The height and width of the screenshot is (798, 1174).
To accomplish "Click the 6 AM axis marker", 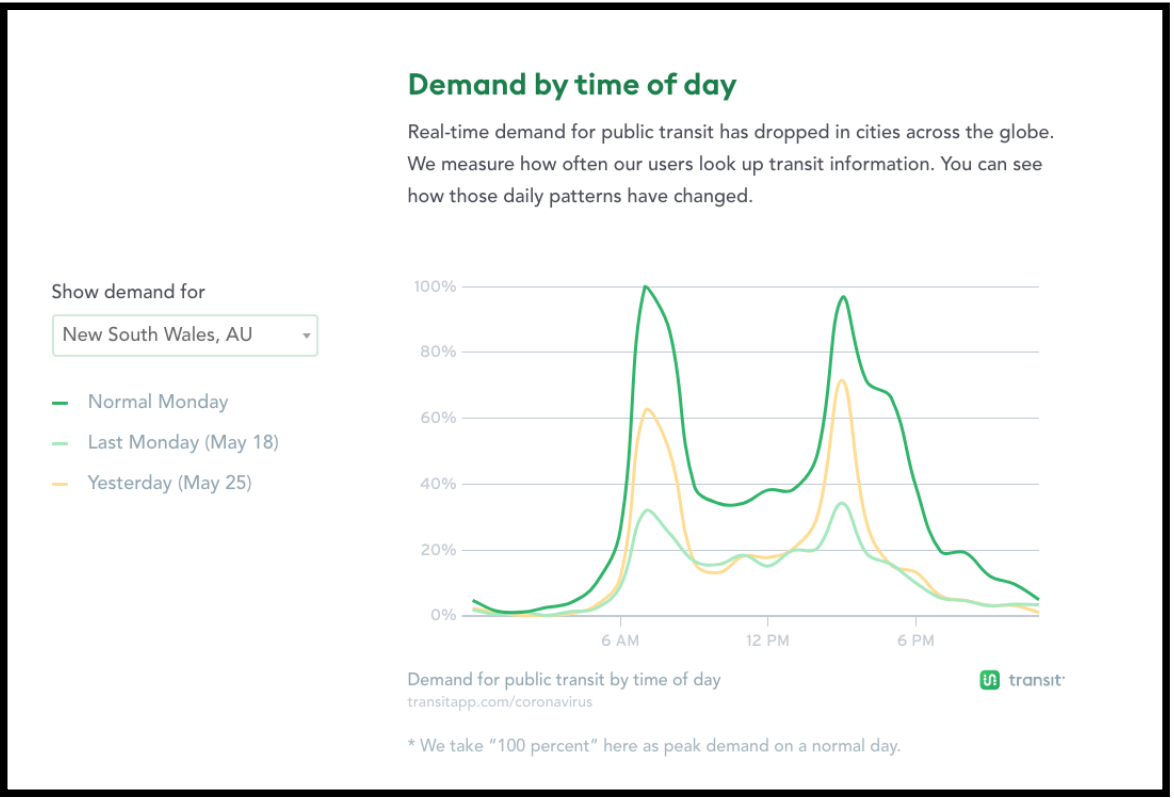I will pos(620,641).
